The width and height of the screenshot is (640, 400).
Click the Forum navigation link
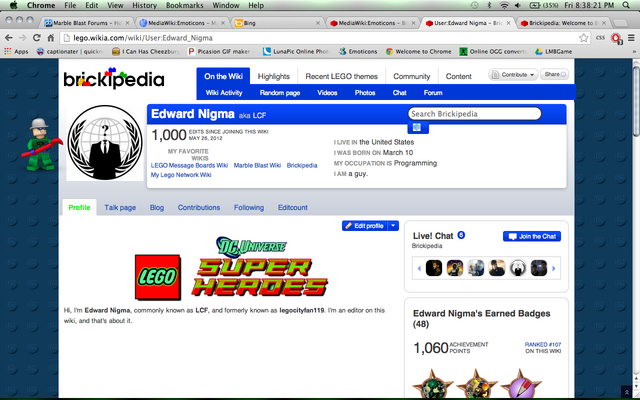click(433, 93)
